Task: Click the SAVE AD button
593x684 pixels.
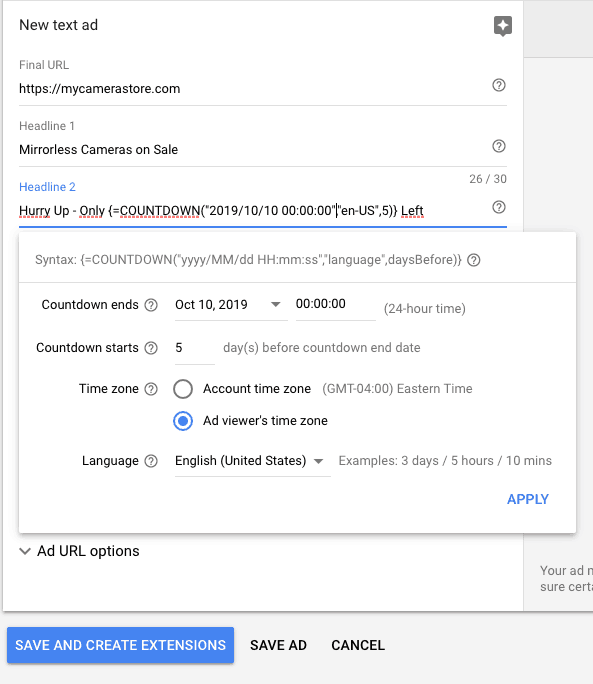Action: tap(278, 645)
